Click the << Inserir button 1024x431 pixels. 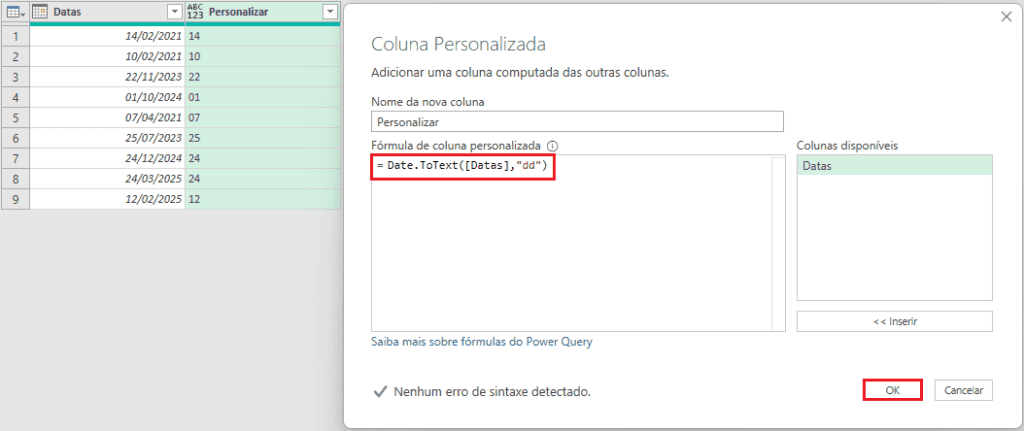pos(895,321)
